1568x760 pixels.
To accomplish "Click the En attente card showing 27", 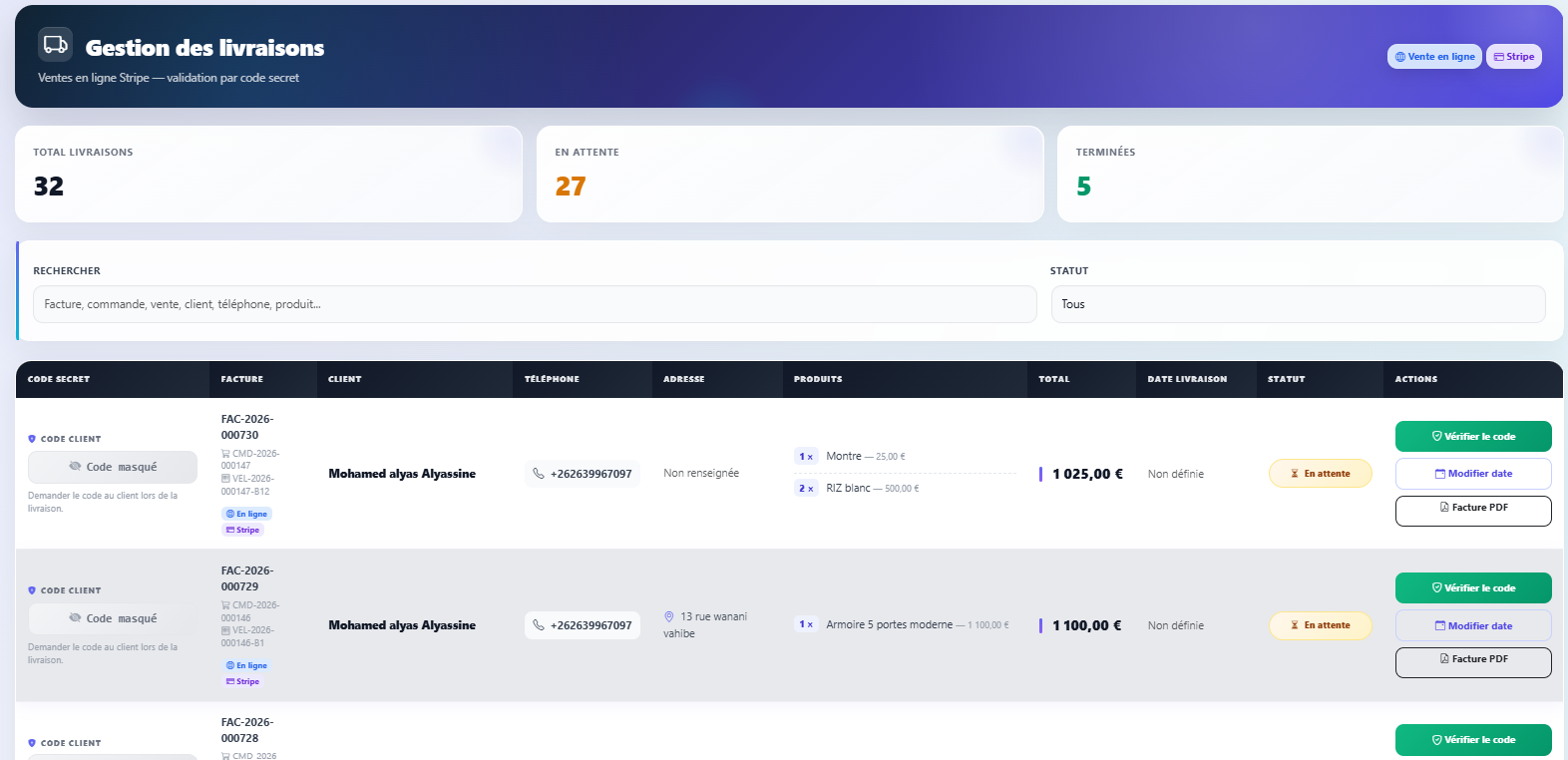I will point(790,174).
